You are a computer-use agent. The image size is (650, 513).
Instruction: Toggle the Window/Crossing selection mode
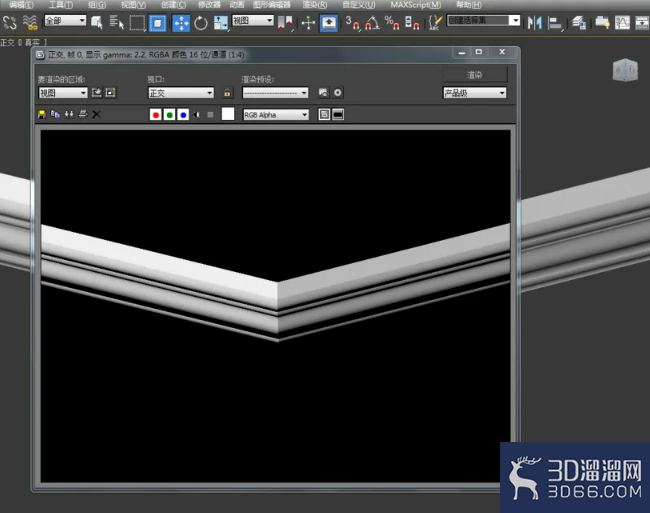tap(158, 23)
